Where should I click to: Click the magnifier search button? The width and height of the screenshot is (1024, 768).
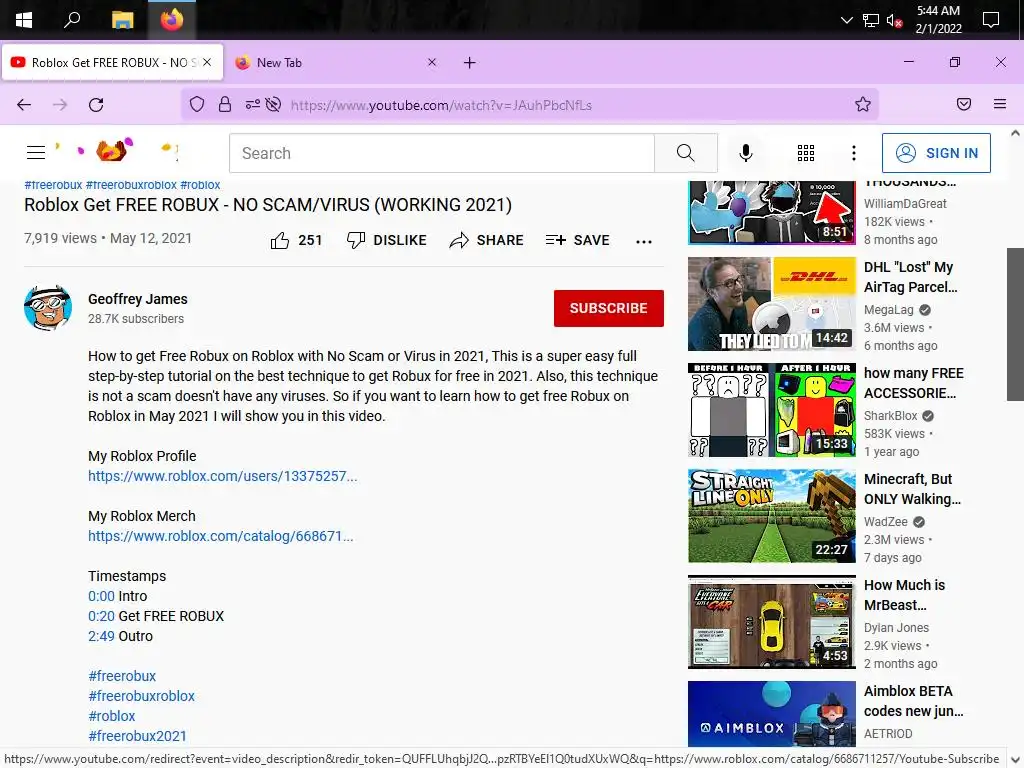pos(686,153)
